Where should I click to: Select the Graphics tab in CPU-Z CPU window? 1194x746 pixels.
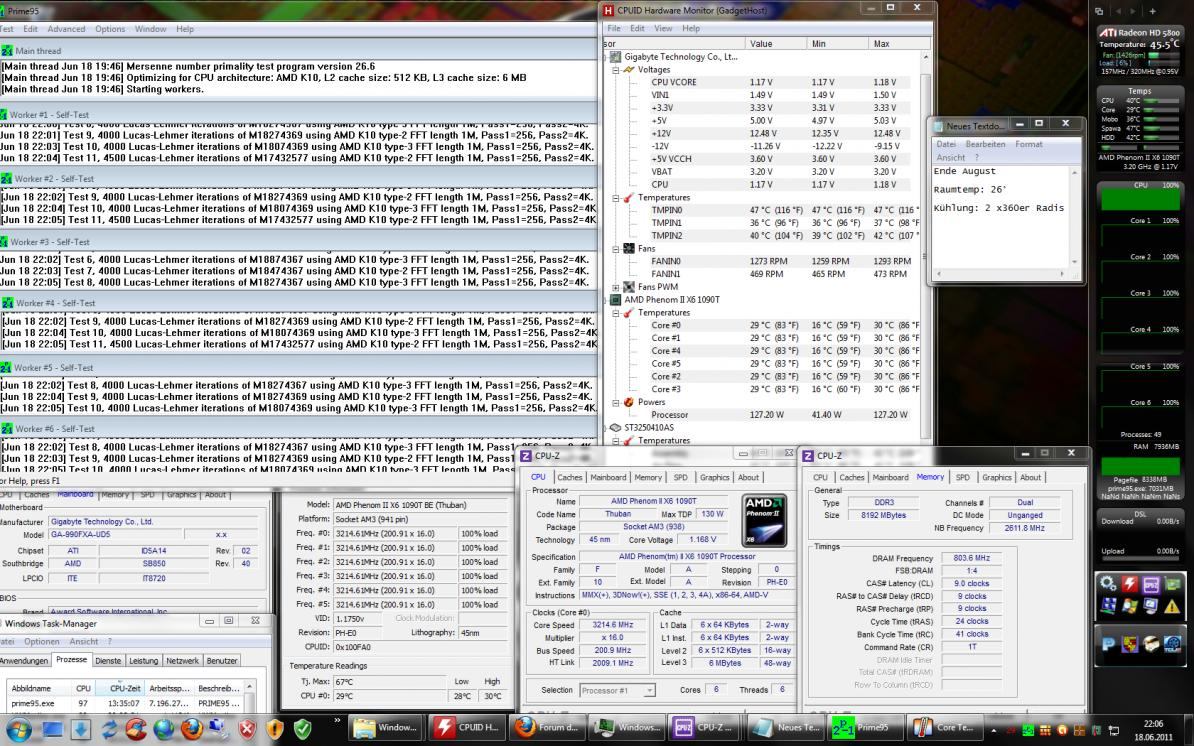[714, 477]
